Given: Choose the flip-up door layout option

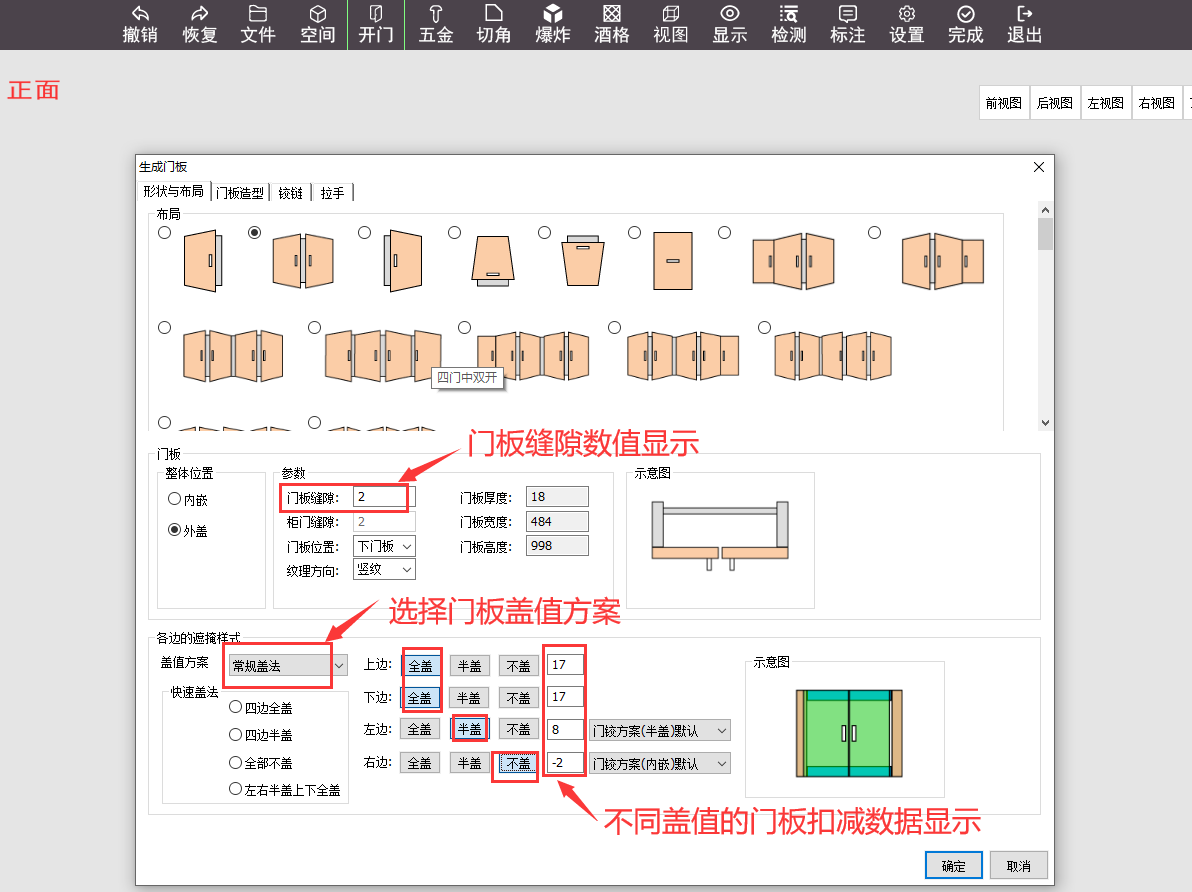Looking at the screenshot, I should tap(455, 233).
